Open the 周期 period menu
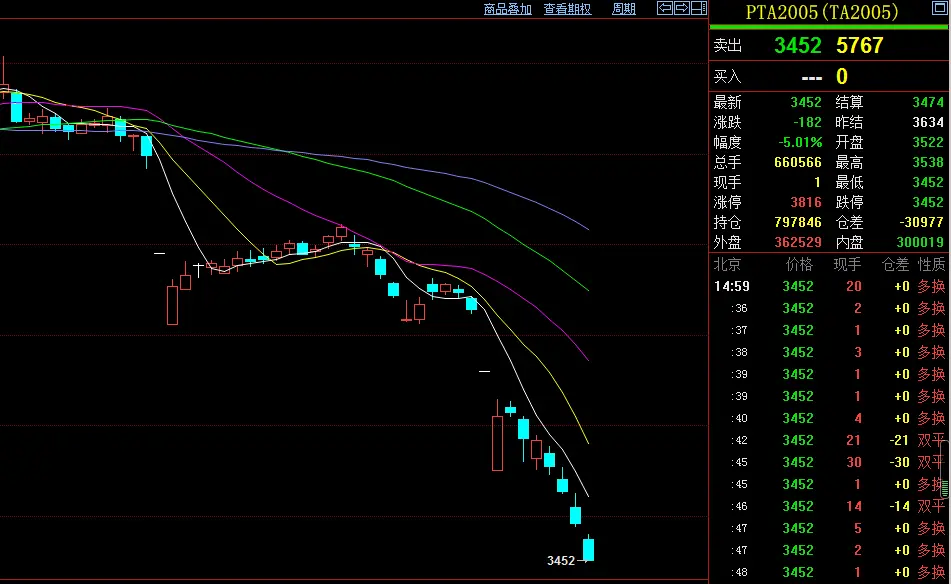 (623, 9)
